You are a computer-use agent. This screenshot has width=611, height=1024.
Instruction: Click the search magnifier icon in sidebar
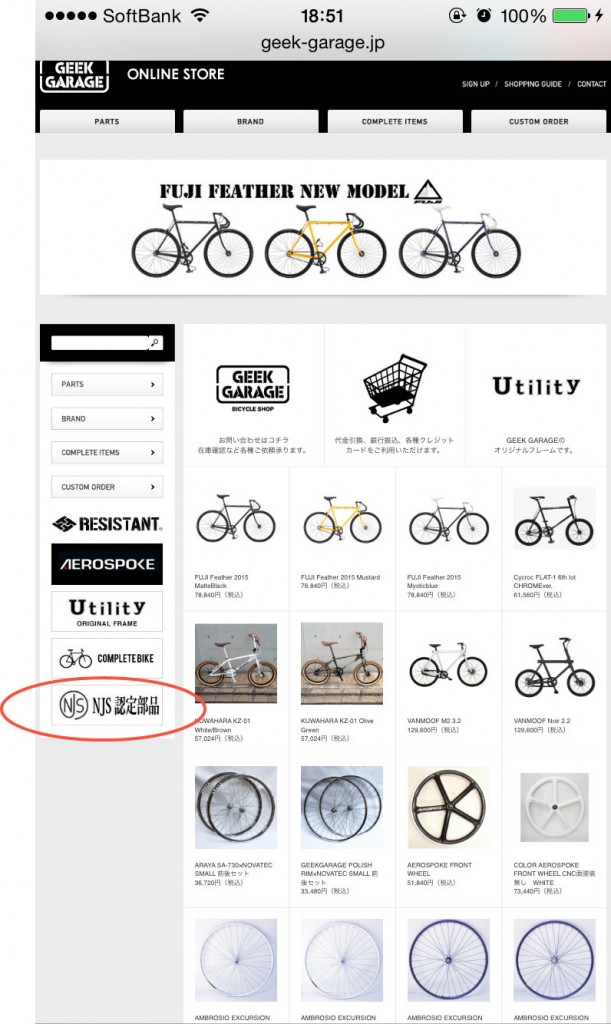point(155,342)
